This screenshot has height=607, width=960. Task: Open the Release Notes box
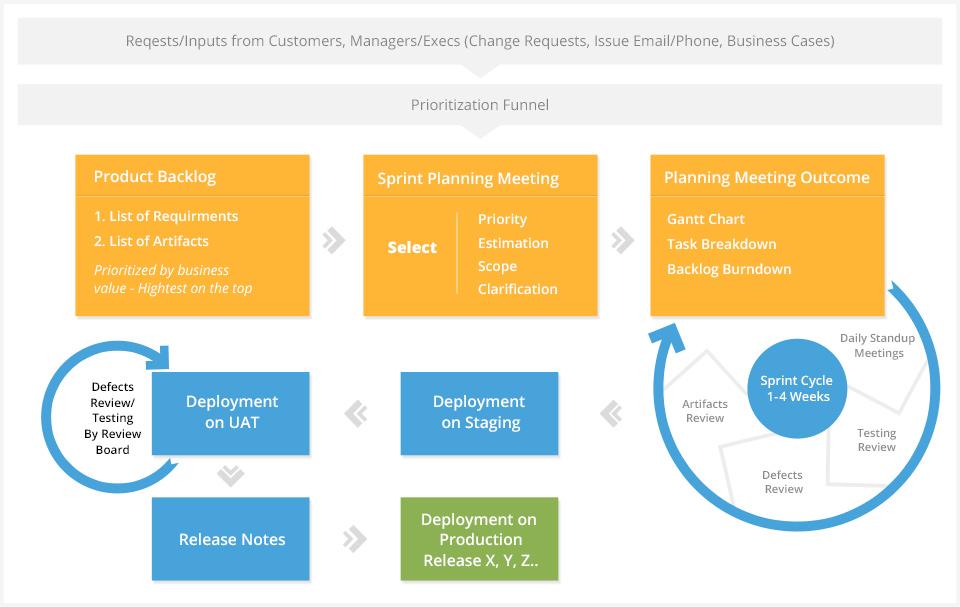tap(231, 539)
